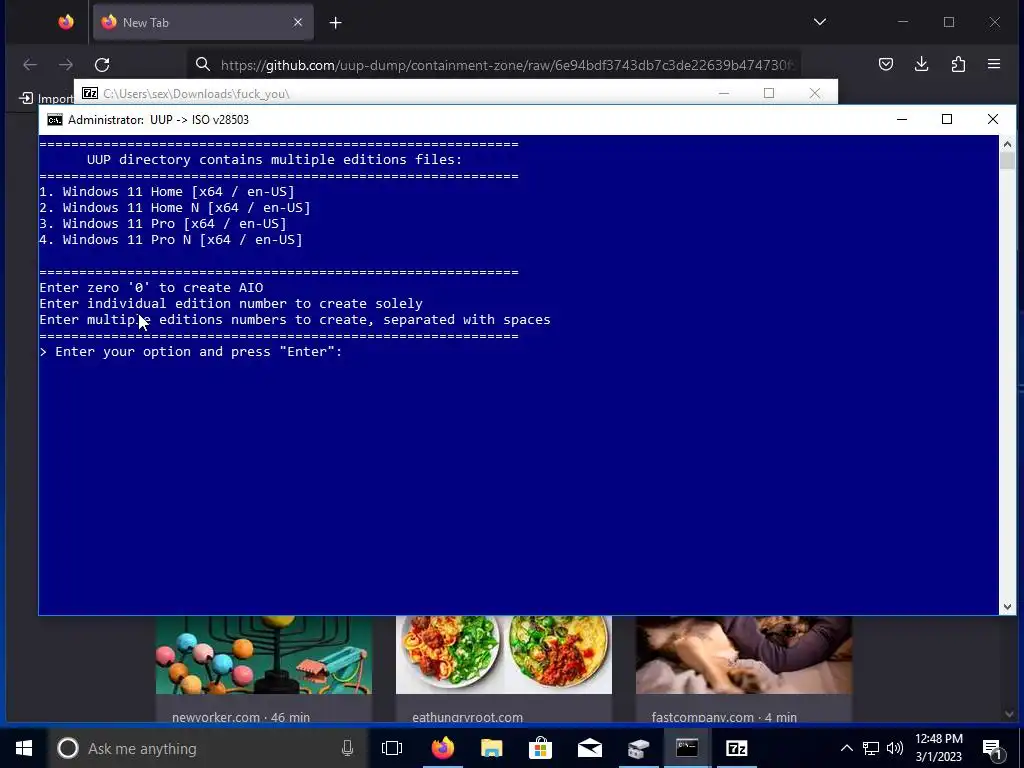Click the console vertical scrollbar thumb
Screen dimensions: 1024x768
(x=1007, y=161)
